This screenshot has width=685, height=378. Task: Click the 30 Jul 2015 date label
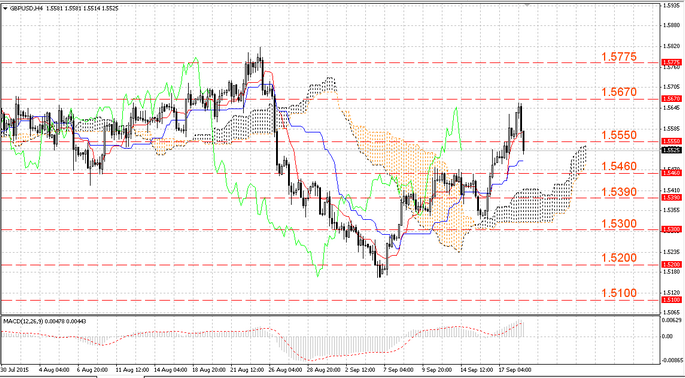[x=14, y=369]
